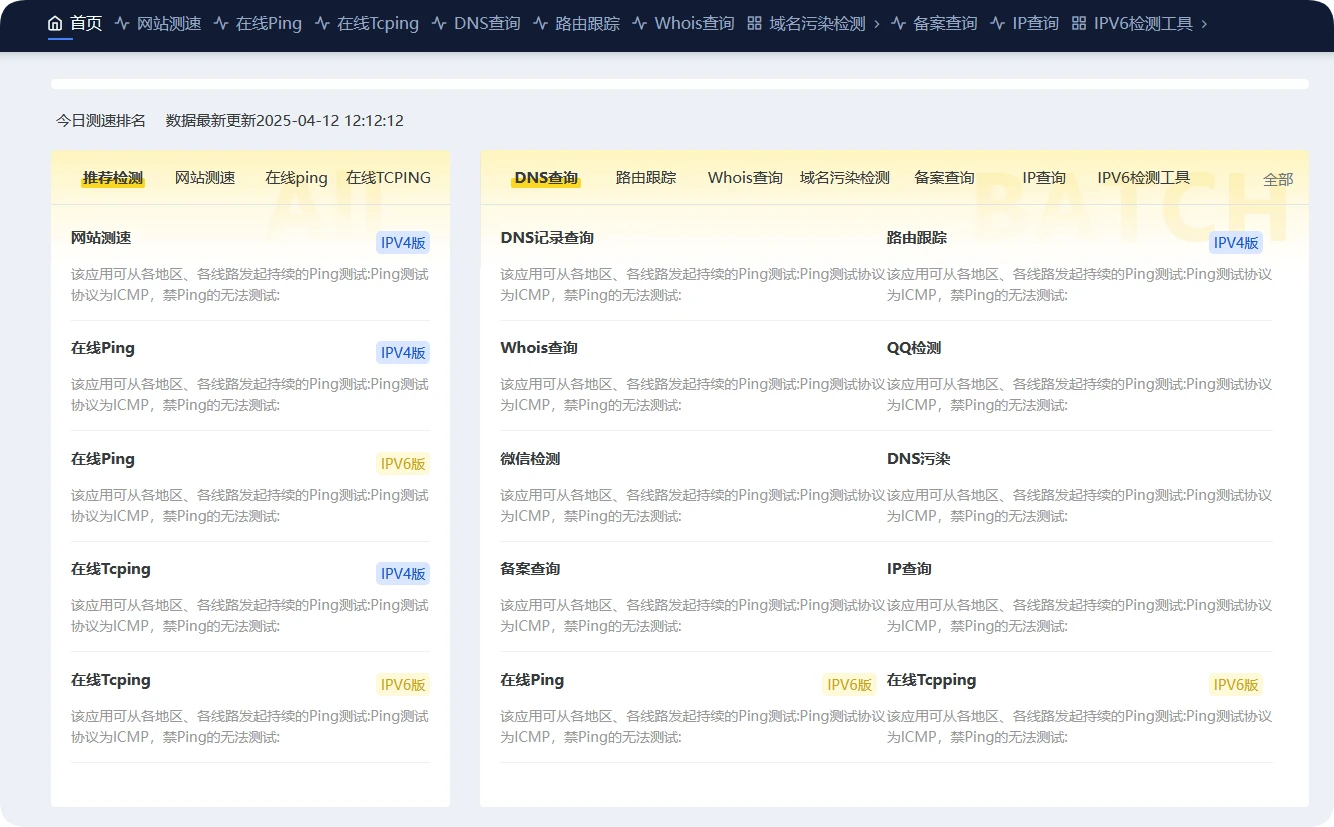Select the 备案查询 tab in right panel

click(x=944, y=178)
